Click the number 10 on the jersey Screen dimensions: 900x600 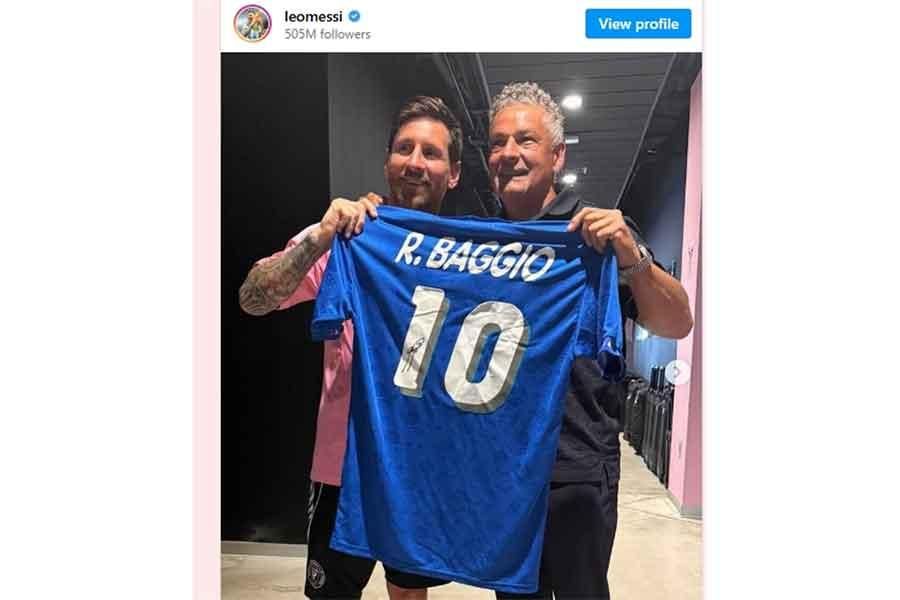[460, 348]
